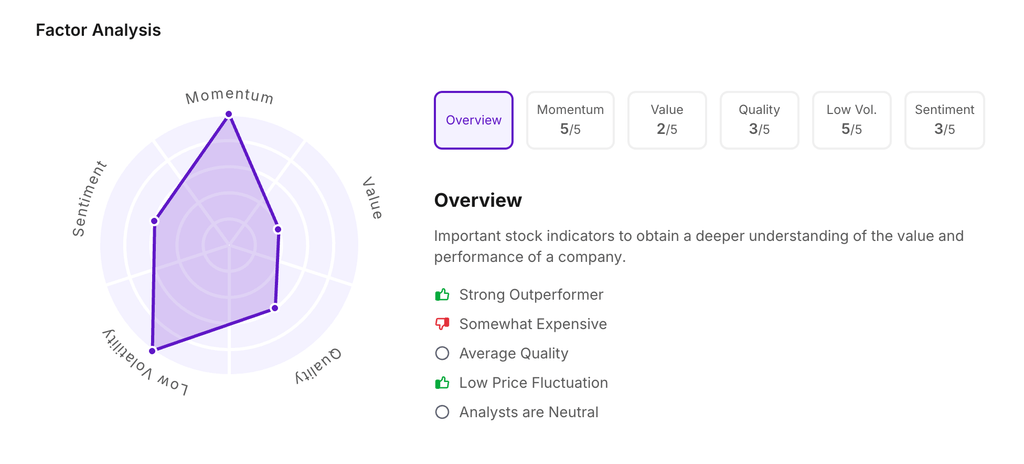This screenshot has height=464, width=1024.
Task: Click the green thumbs-up beside Strong Outperformer
Action: [x=442, y=295]
